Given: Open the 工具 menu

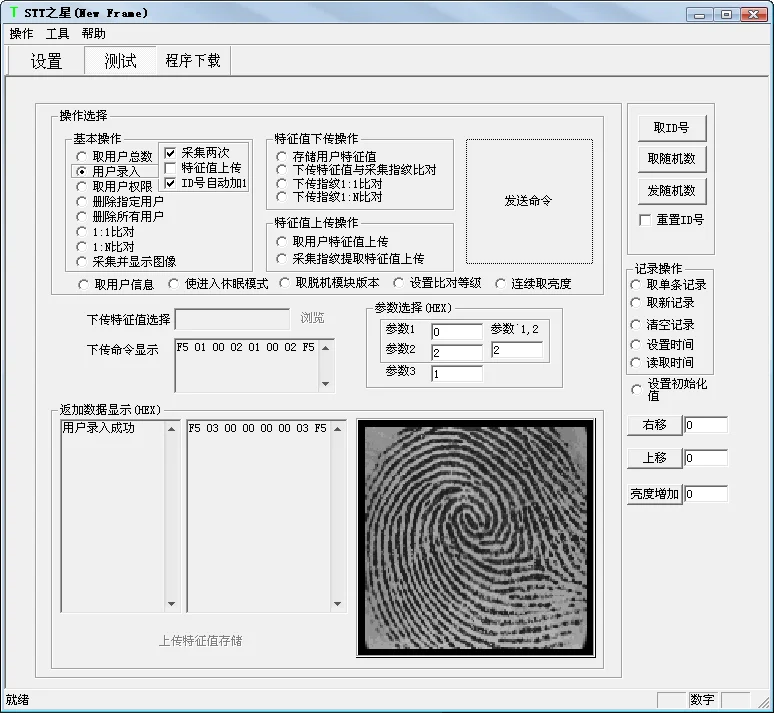Looking at the screenshot, I should (57, 34).
